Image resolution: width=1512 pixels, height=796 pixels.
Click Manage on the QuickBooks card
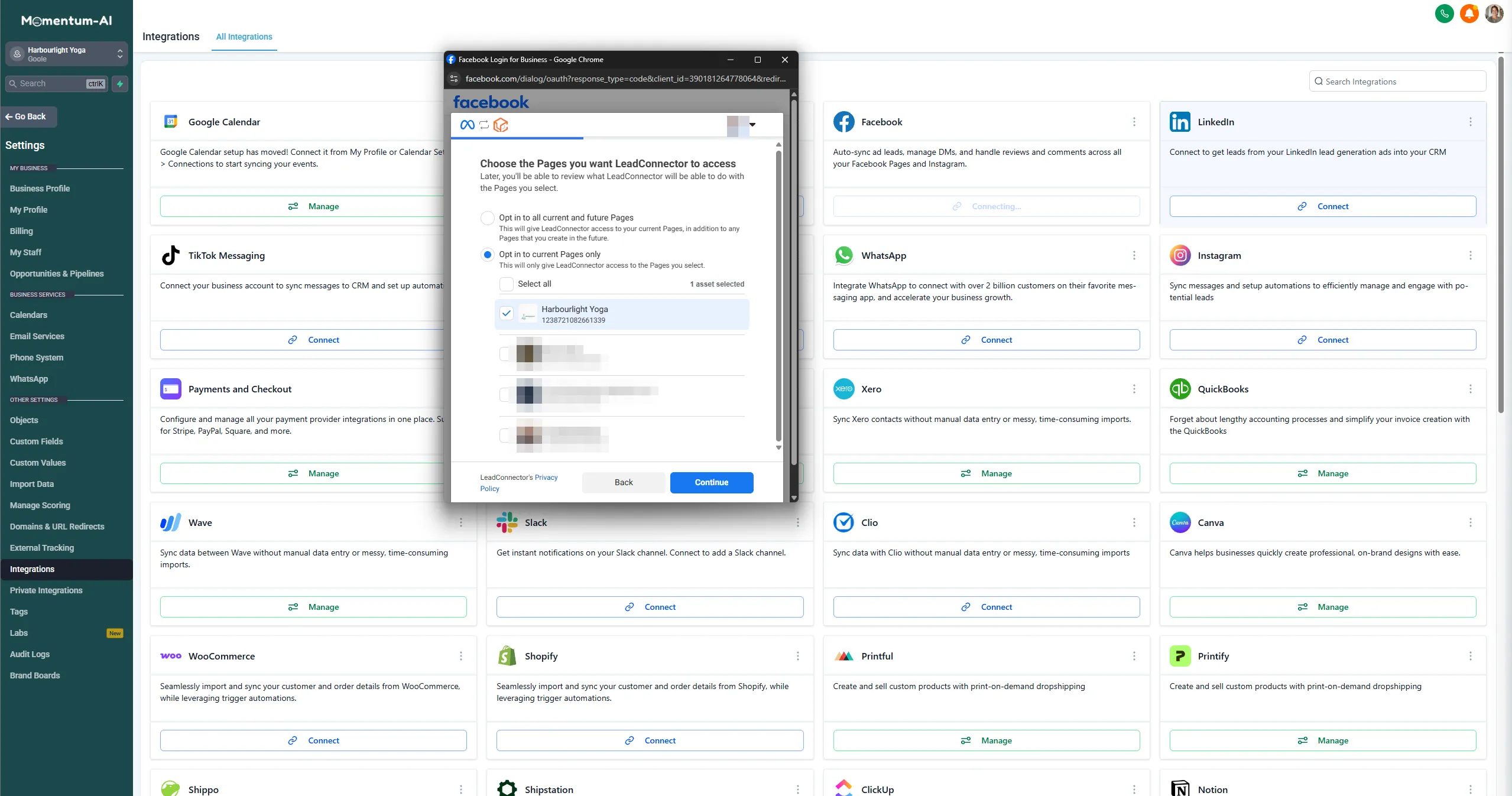pyautogui.click(x=1323, y=473)
